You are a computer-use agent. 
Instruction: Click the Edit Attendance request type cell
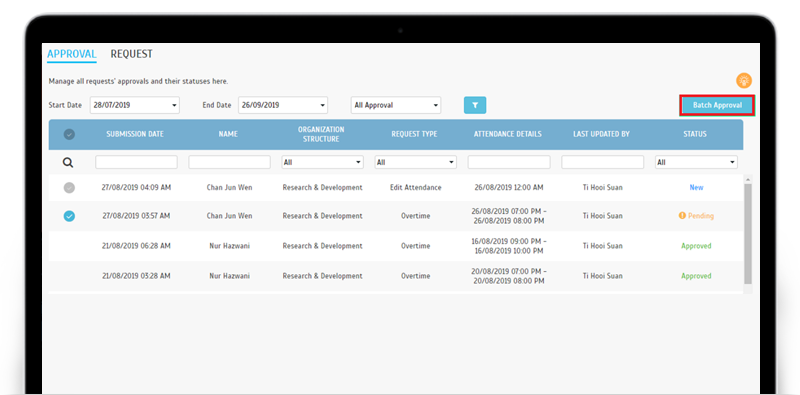(416, 187)
